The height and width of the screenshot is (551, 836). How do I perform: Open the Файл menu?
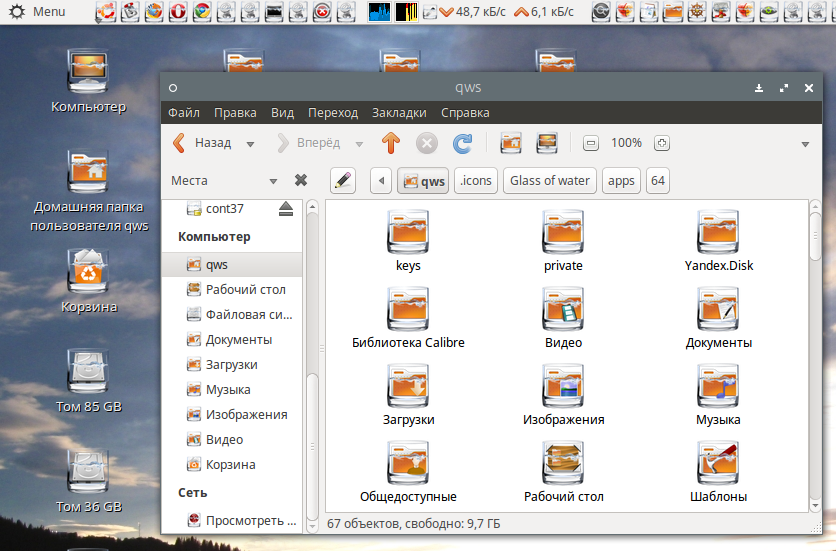pos(184,113)
